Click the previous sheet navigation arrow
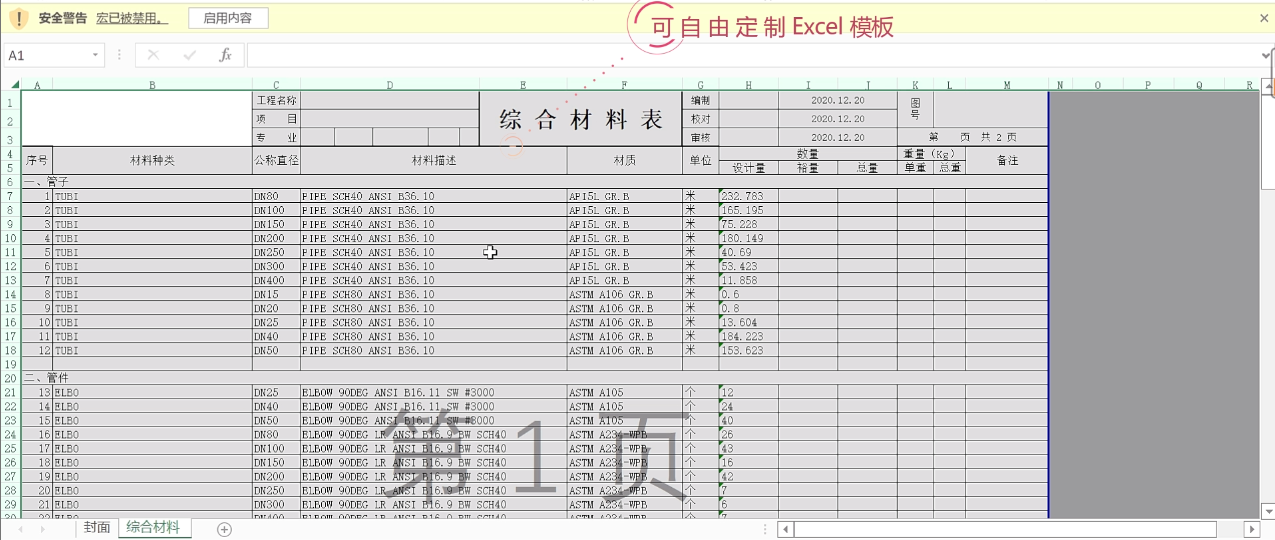 tap(18, 529)
